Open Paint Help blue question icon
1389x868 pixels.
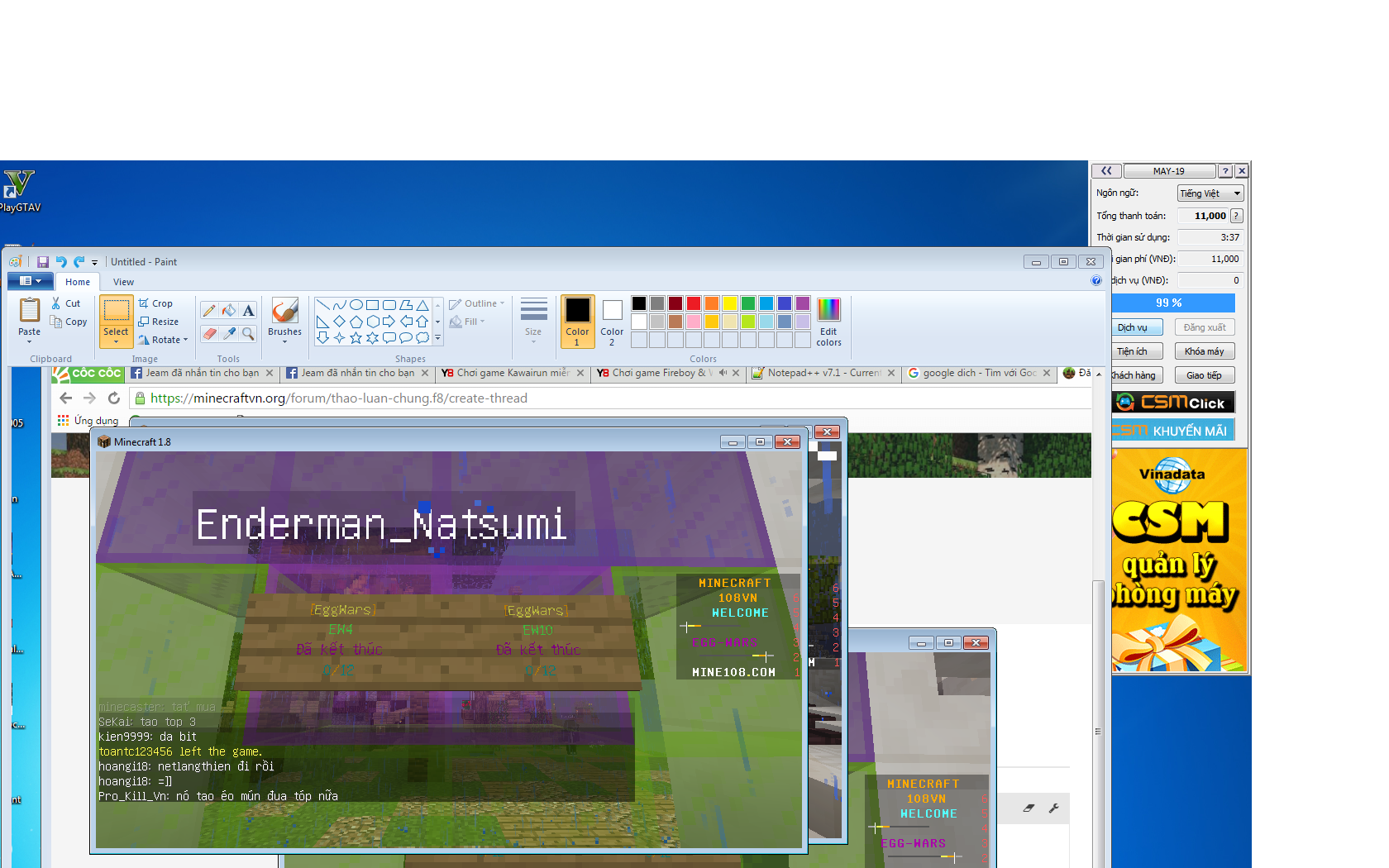click(x=1096, y=281)
